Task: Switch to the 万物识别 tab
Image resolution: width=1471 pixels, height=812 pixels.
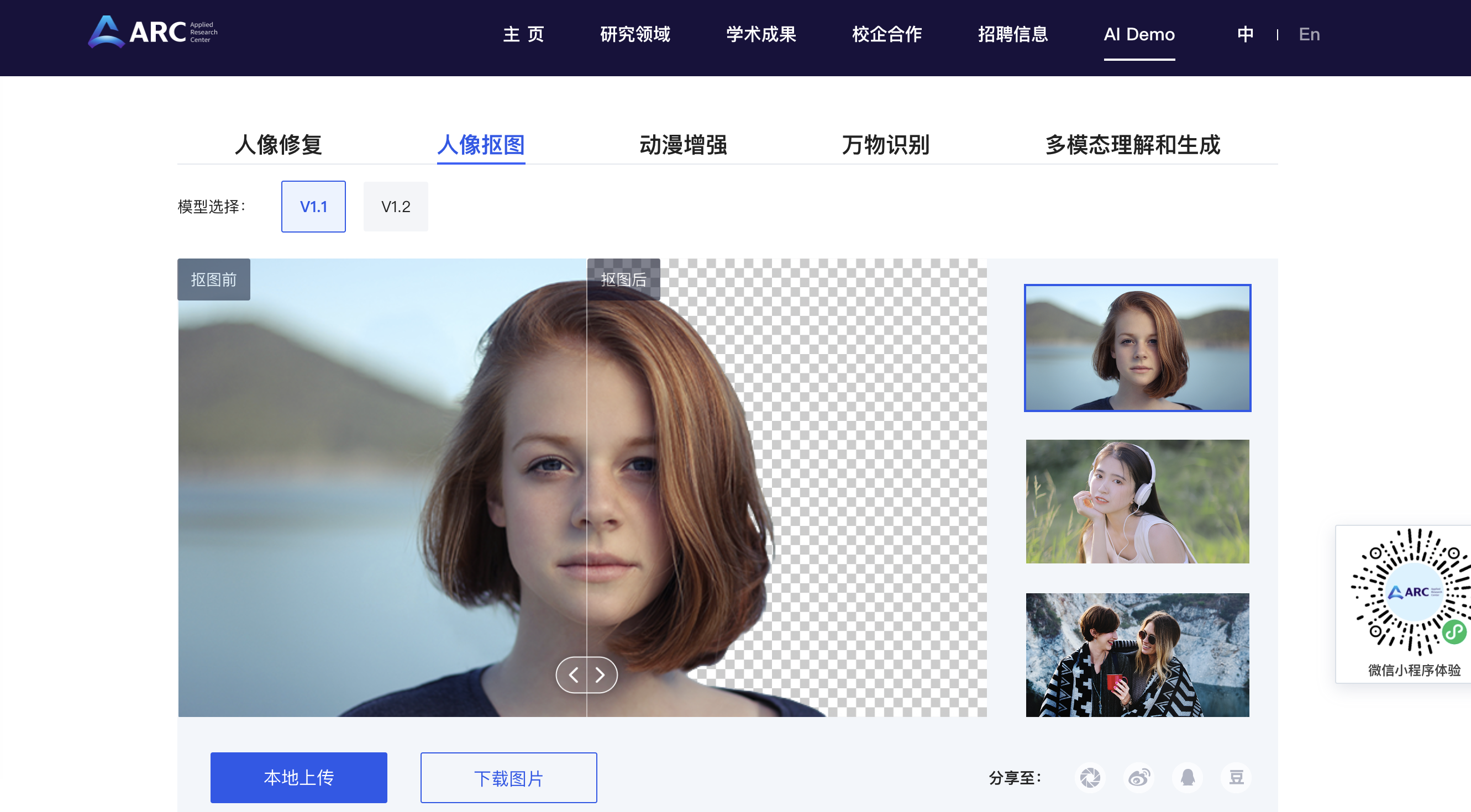Action: (885, 144)
